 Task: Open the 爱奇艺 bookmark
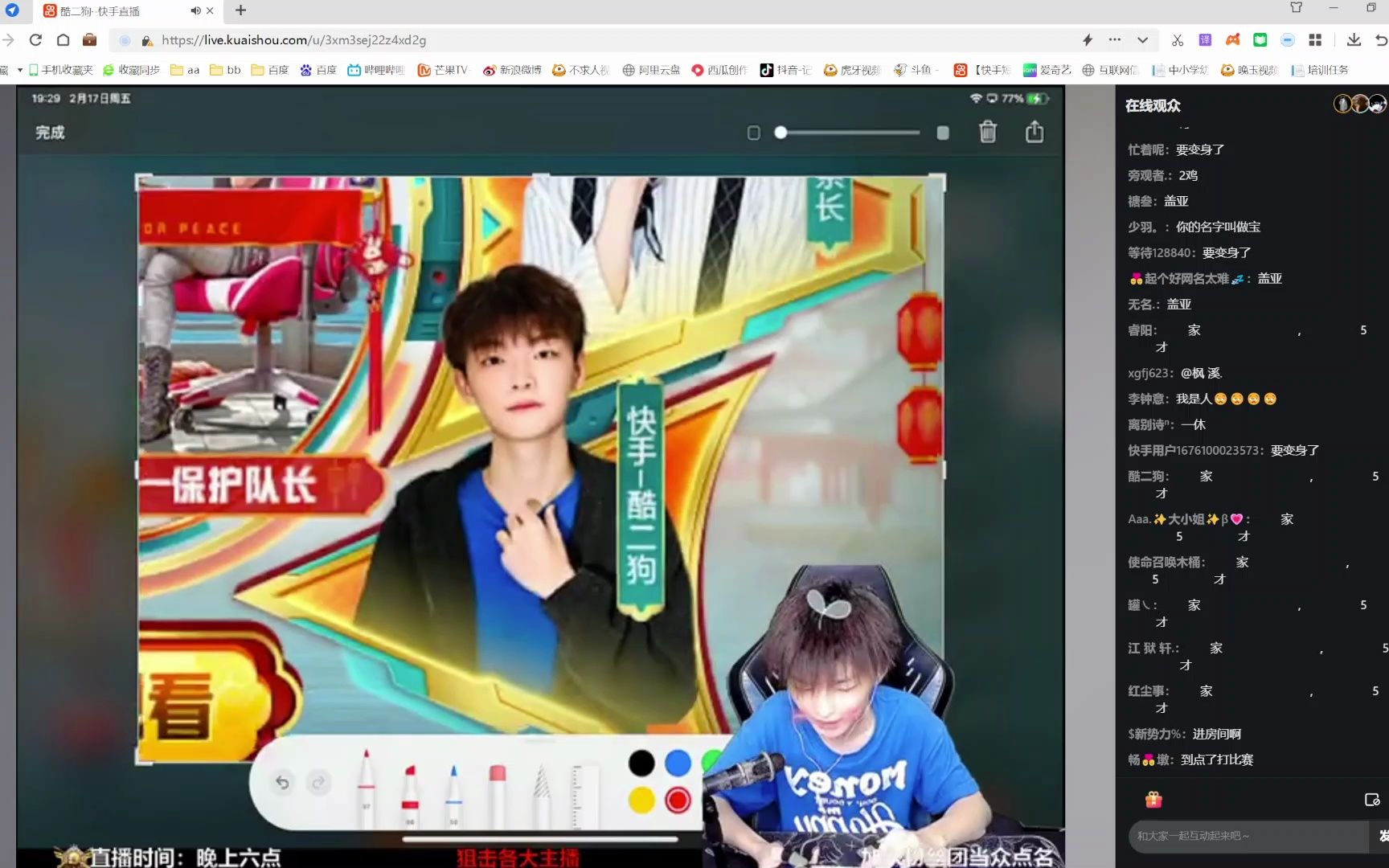[x=1047, y=71]
